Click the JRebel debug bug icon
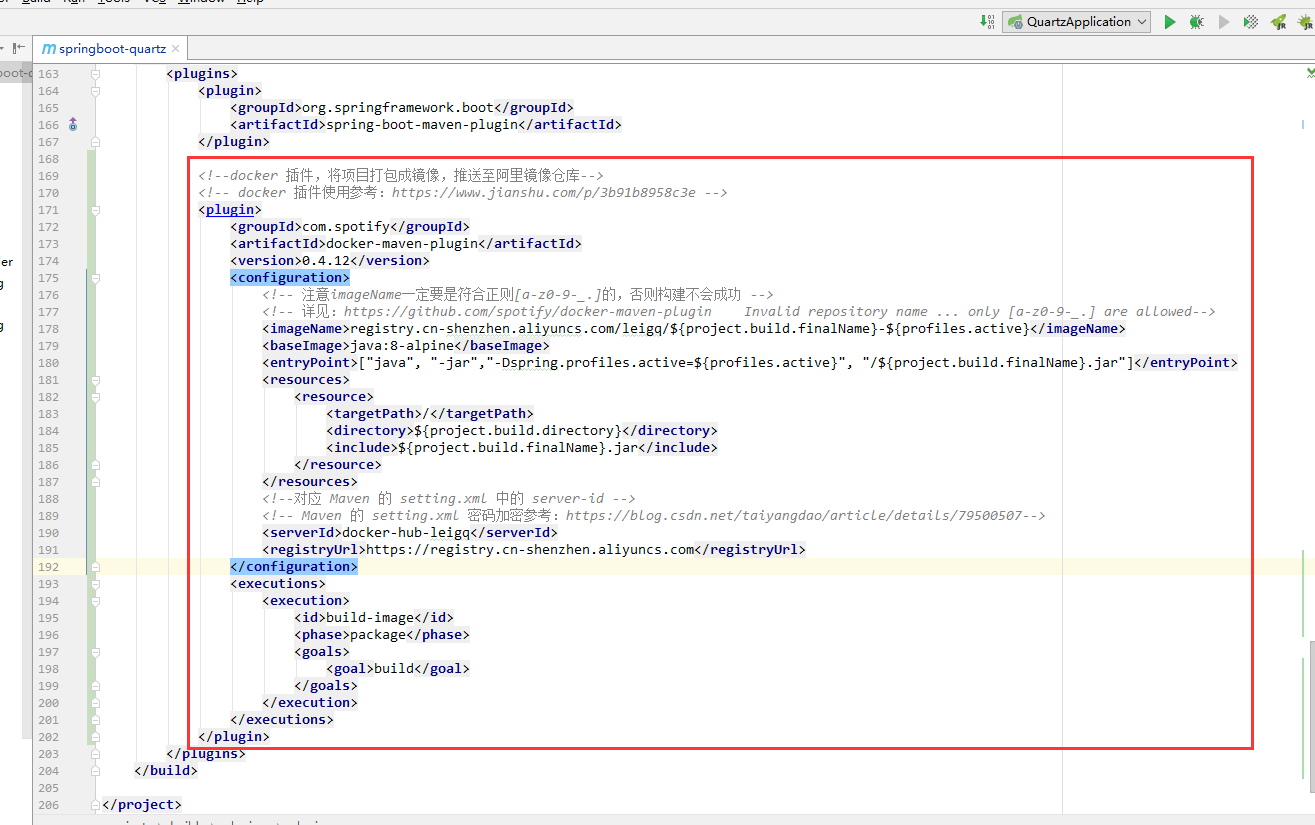This screenshot has width=1315, height=825. tap(1305, 21)
